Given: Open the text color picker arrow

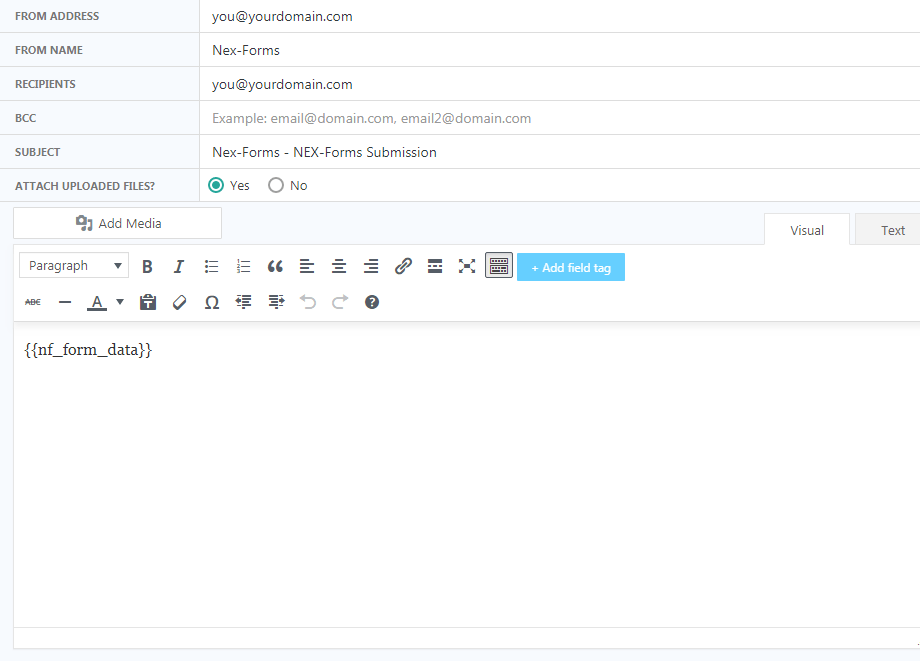Looking at the screenshot, I should (120, 302).
